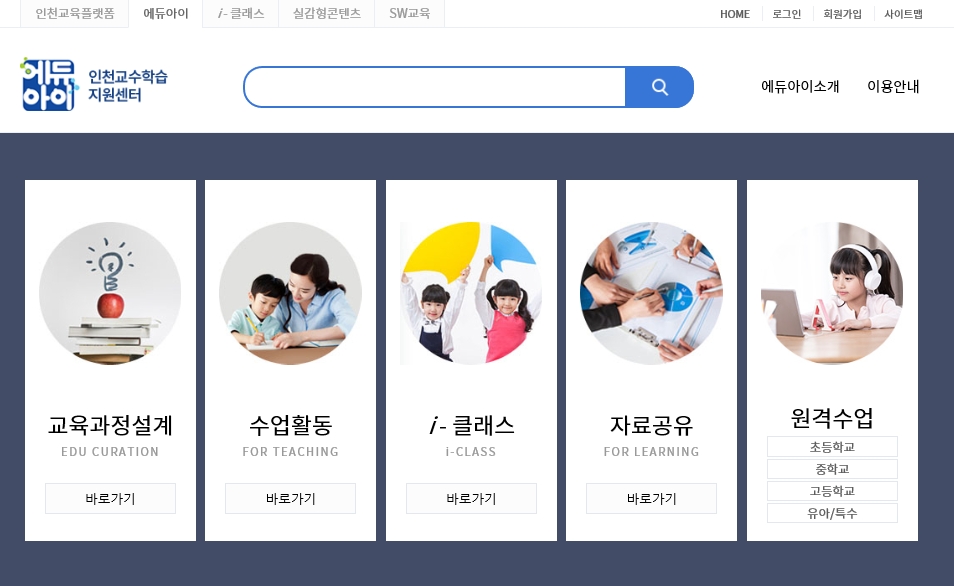Image resolution: width=954 pixels, height=586 pixels.
Task: Open the 사이트맵 link
Action: coord(903,14)
